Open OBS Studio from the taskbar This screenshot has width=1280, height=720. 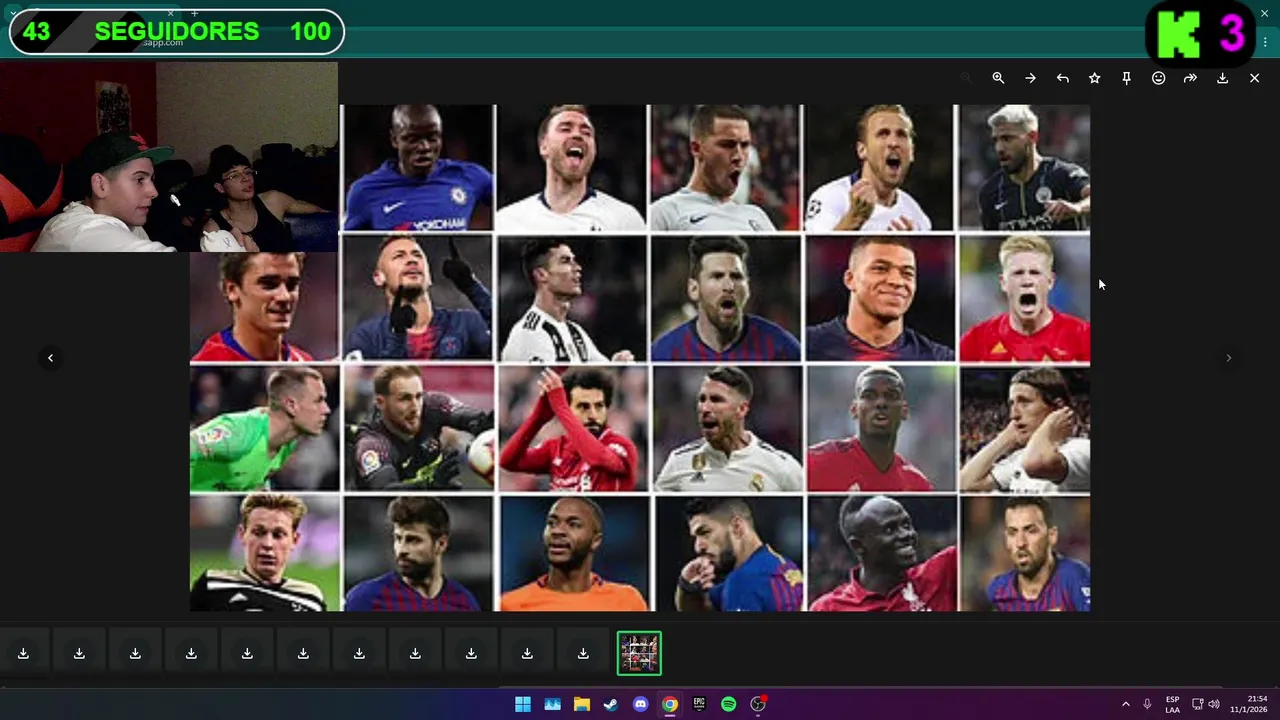coord(758,704)
